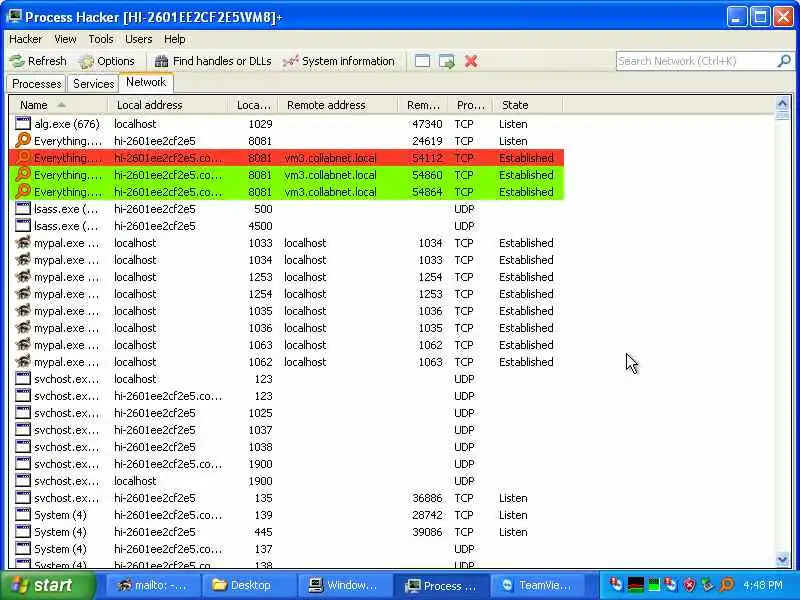Open the View menu
This screenshot has width=800, height=600.
pos(65,39)
